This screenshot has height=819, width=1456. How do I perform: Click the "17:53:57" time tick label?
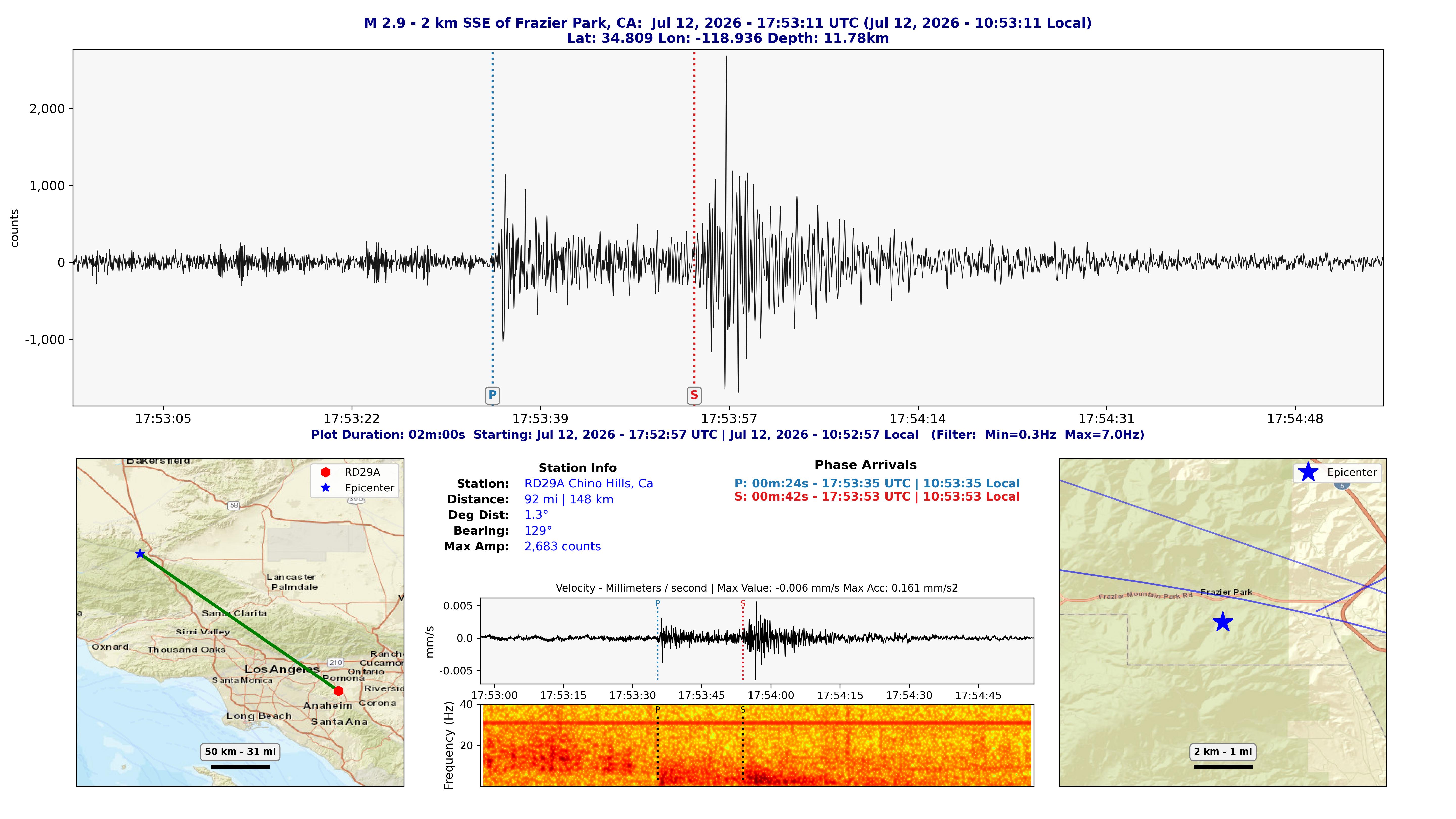(729, 419)
